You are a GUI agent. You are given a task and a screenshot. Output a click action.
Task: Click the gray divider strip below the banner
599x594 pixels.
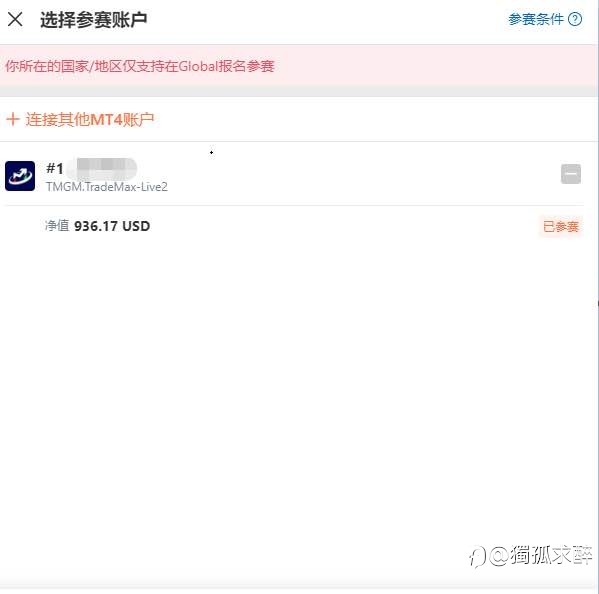[299, 91]
